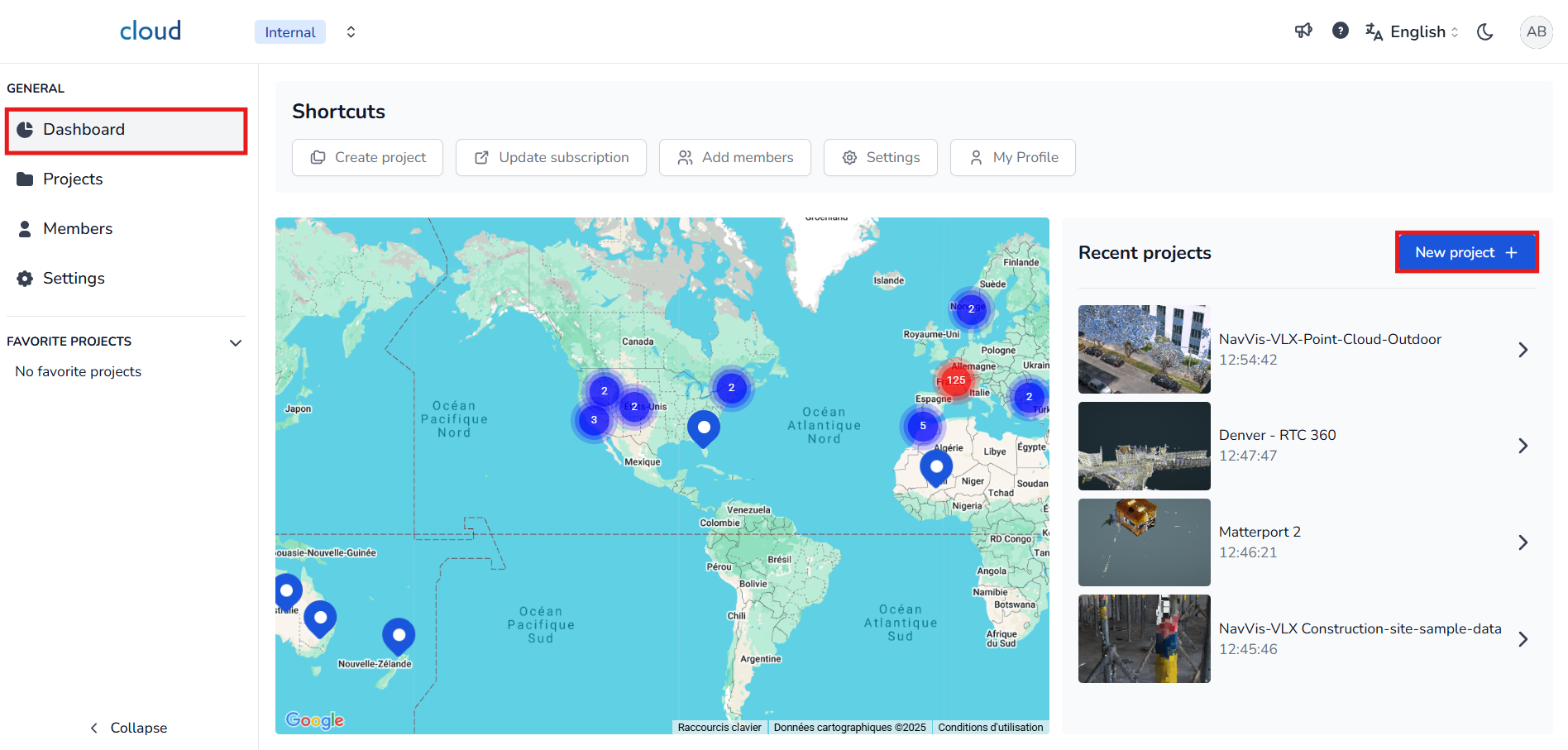
Task: Collapse the left sidebar
Action: pos(128,728)
